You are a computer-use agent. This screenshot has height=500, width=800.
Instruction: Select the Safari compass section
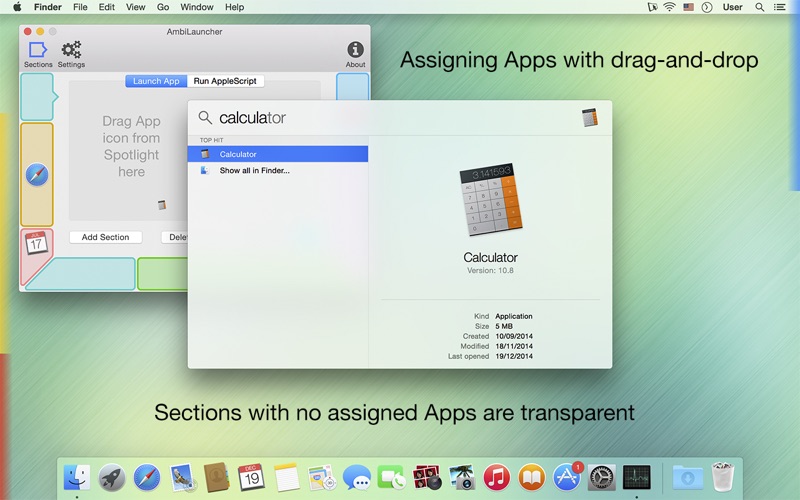click(37, 175)
